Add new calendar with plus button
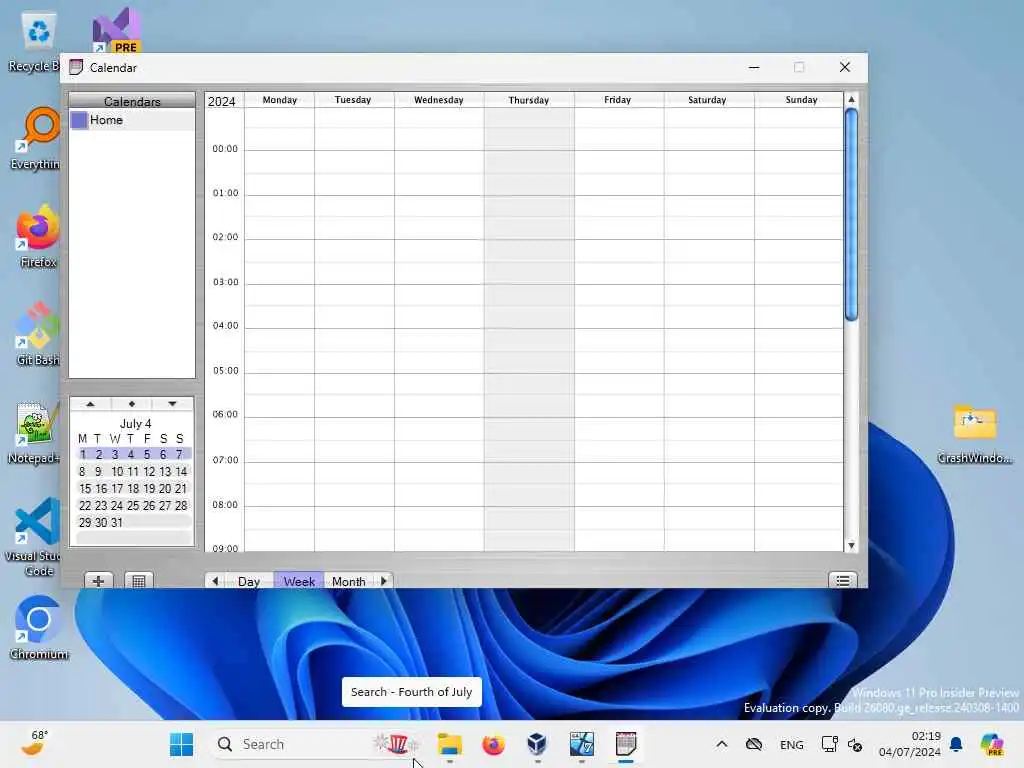This screenshot has height=768, width=1024. click(99, 581)
